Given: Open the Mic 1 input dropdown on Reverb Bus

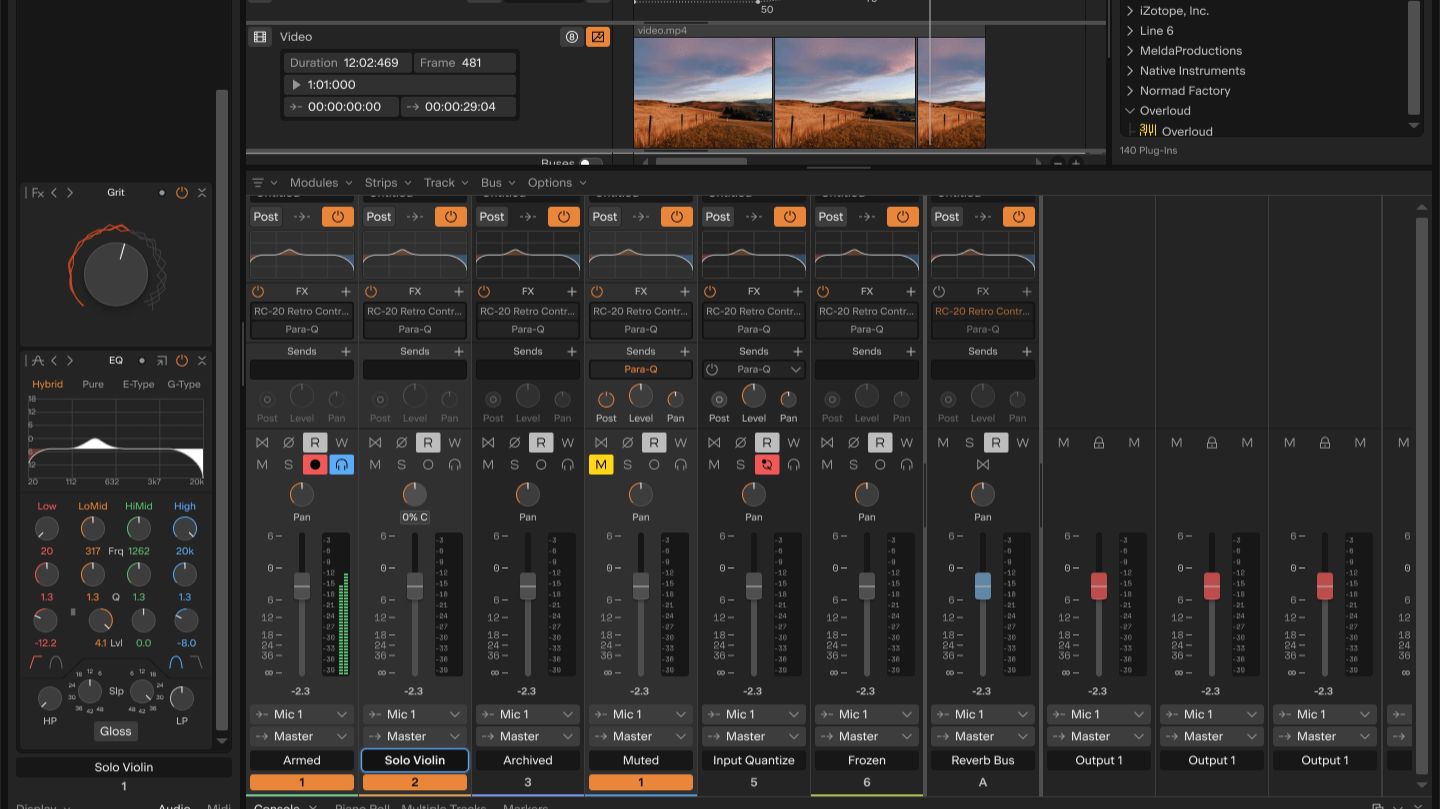Looking at the screenshot, I should pos(983,714).
